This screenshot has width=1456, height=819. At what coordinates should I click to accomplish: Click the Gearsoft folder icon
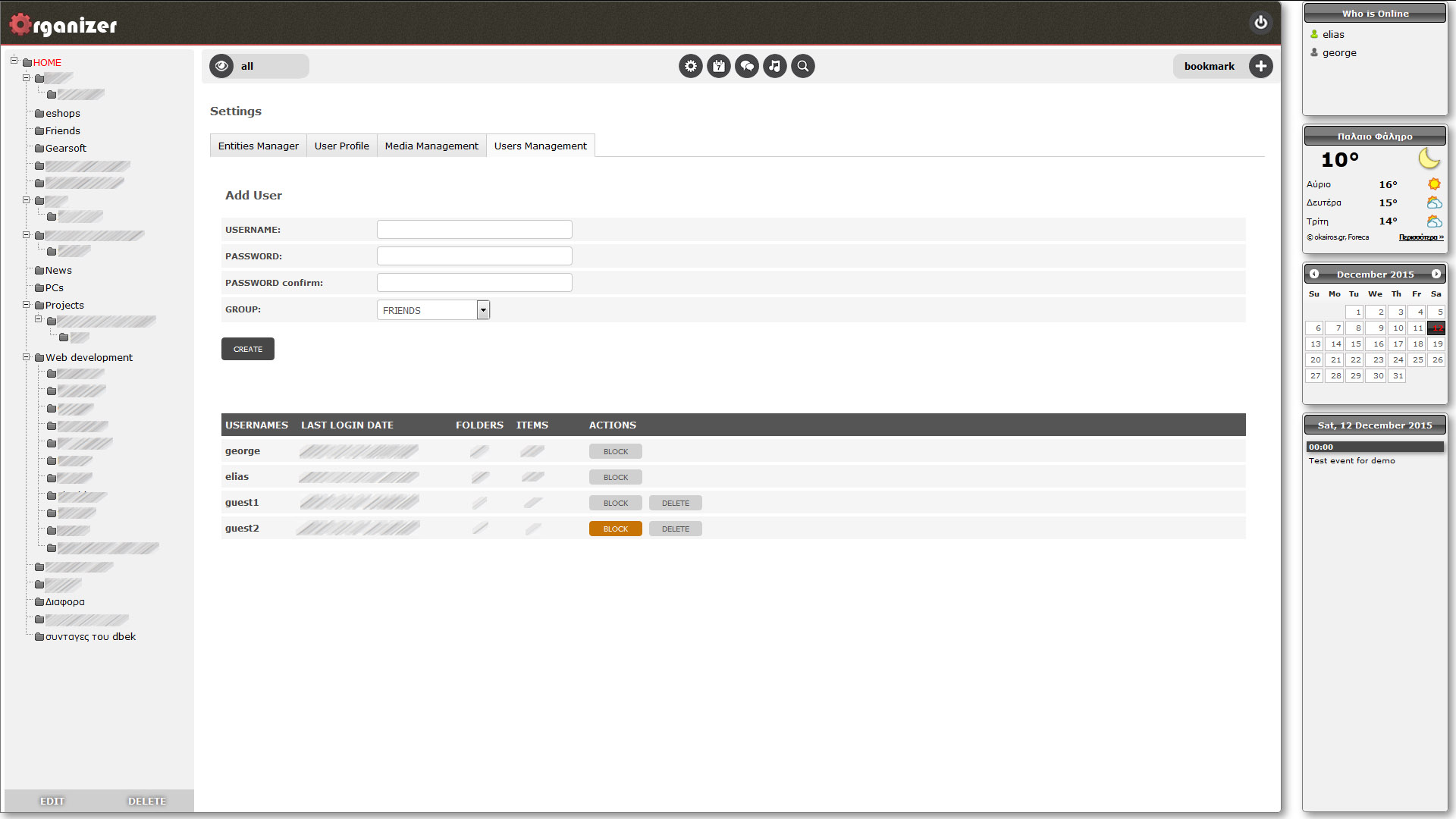pos(39,148)
